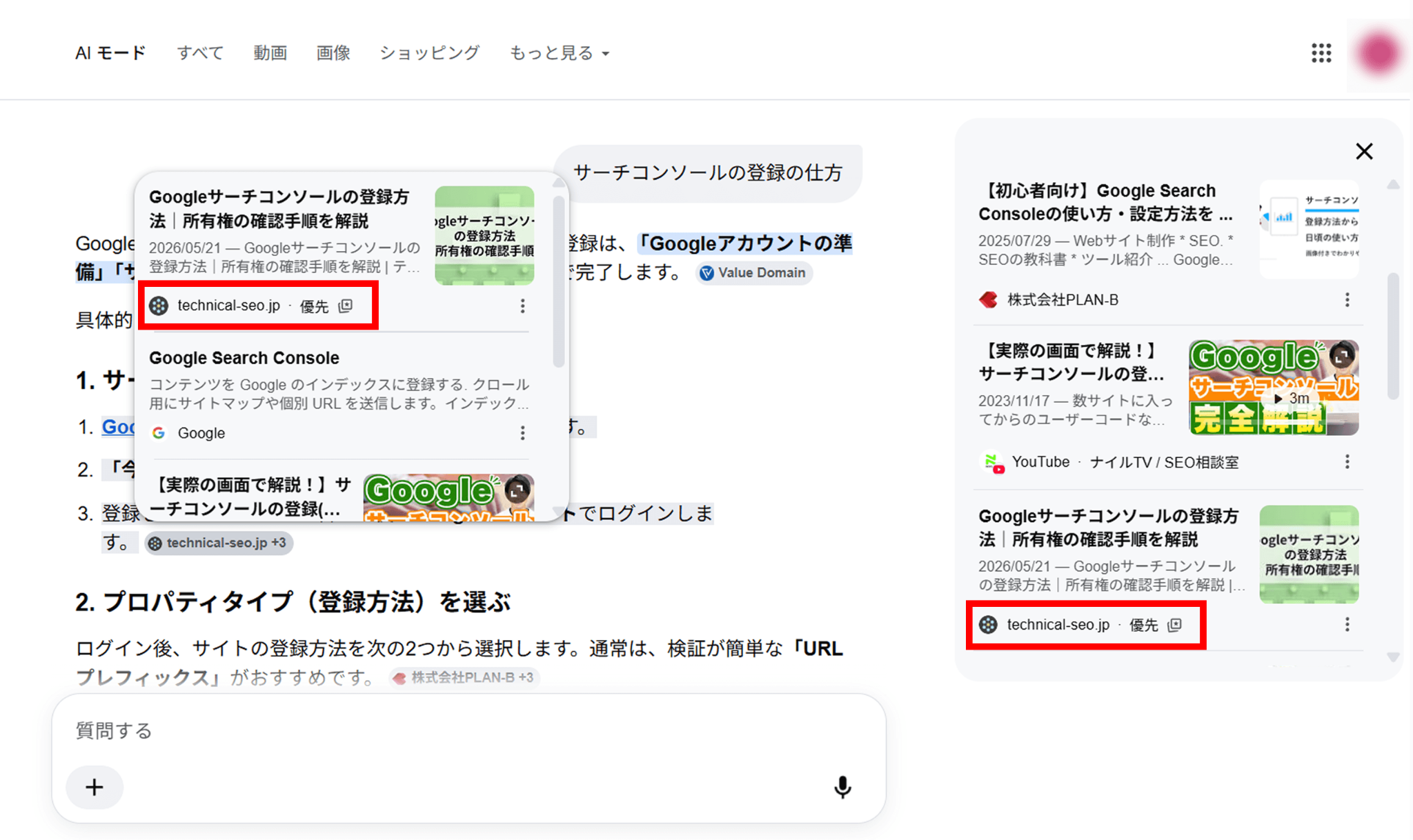
Task: Click the Google G favicon in popup
Action: tap(159, 432)
